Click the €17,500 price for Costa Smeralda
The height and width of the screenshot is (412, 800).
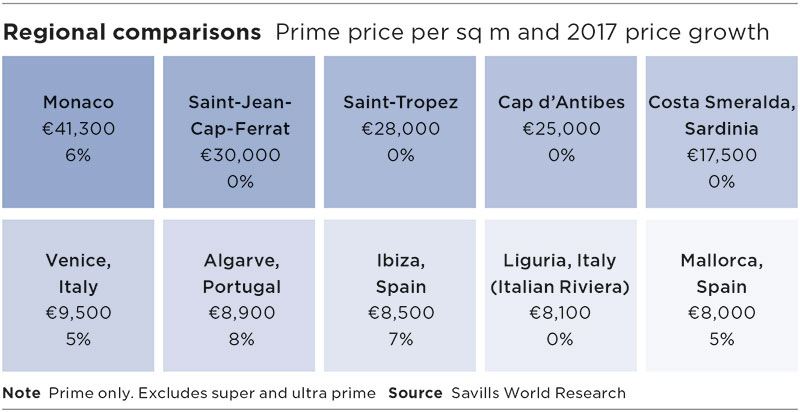pyautogui.click(x=721, y=156)
